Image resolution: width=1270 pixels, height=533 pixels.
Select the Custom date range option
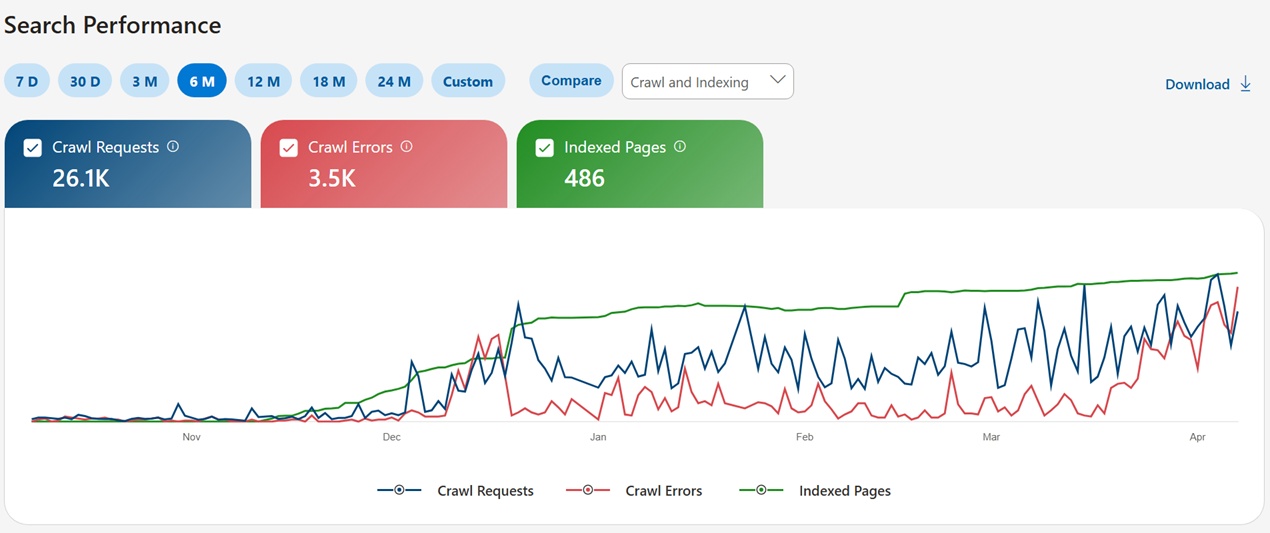[468, 81]
